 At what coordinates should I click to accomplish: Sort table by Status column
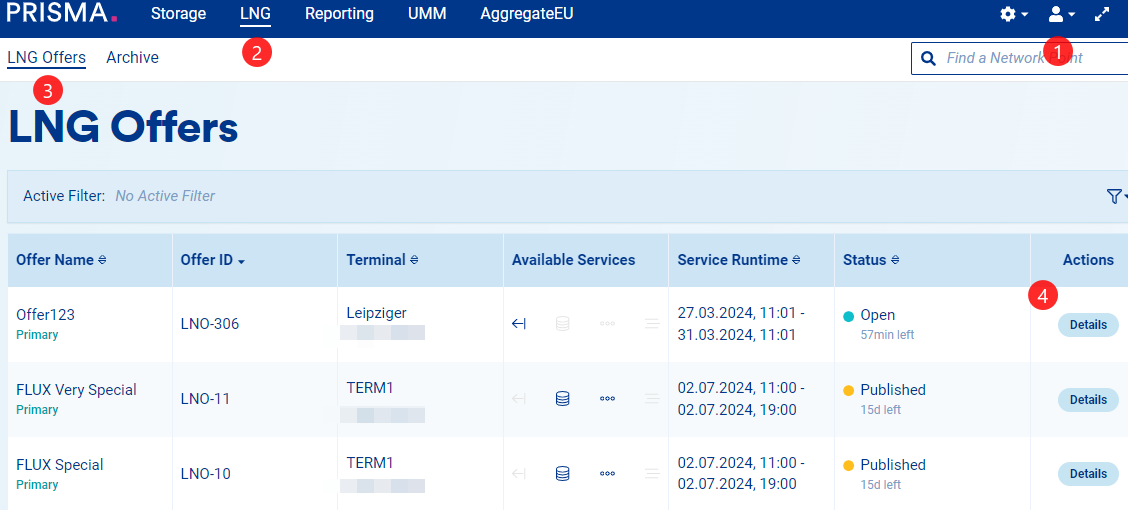pos(870,260)
